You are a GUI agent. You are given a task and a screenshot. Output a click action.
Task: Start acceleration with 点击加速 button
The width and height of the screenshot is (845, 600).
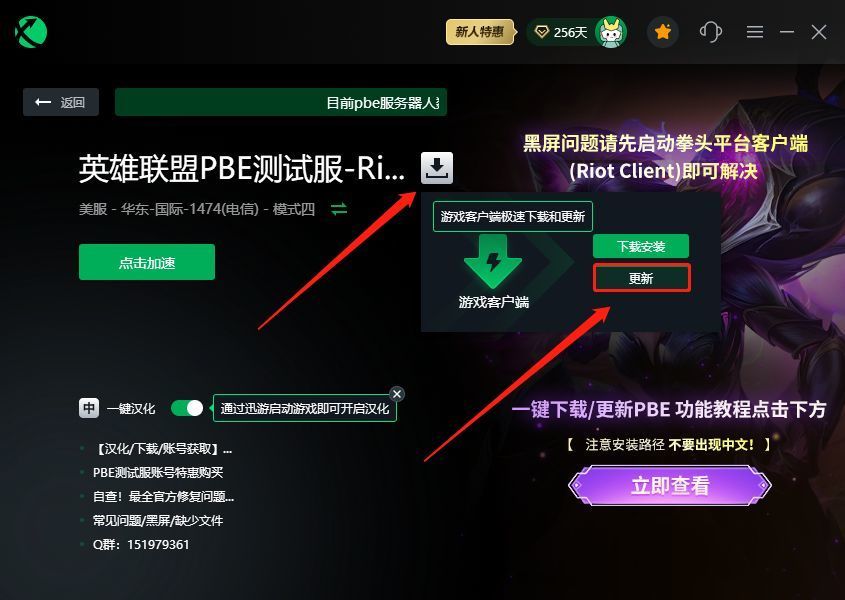point(147,262)
